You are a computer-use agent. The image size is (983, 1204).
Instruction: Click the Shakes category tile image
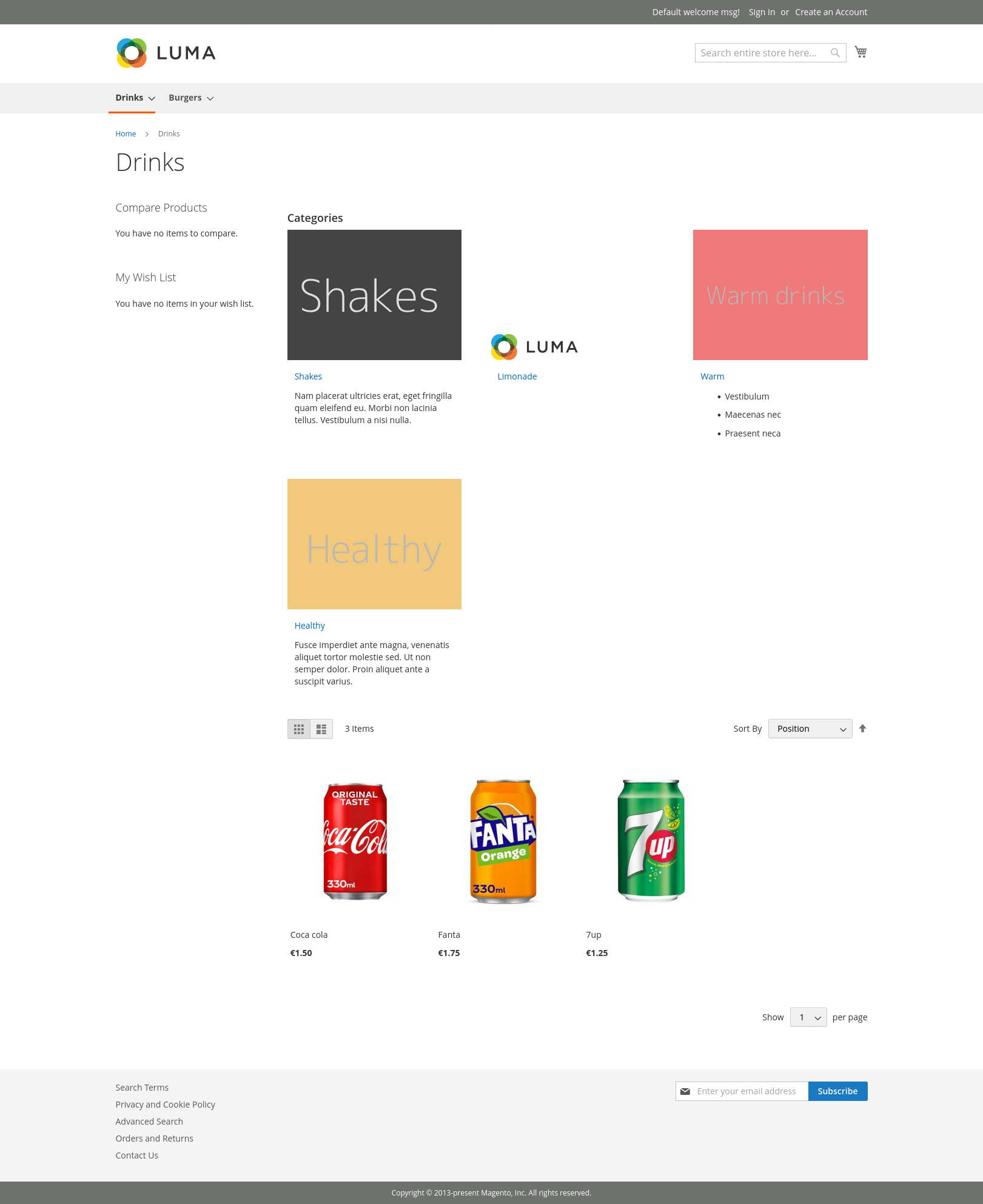pyautogui.click(x=374, y=295)
